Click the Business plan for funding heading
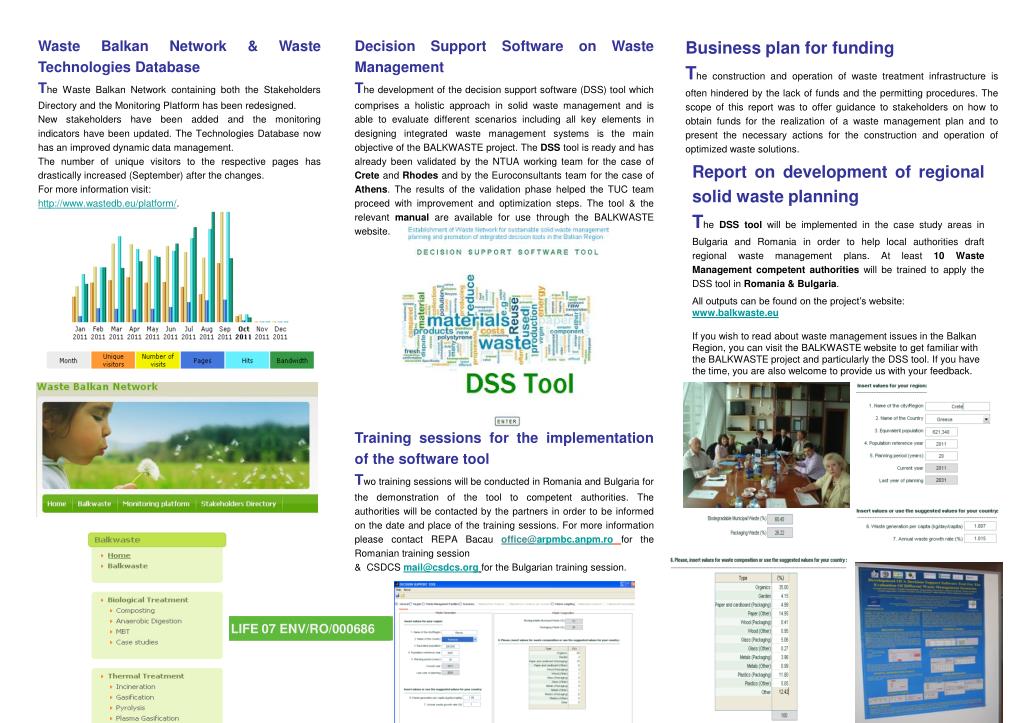1023x723 pixels. (789, 48)
